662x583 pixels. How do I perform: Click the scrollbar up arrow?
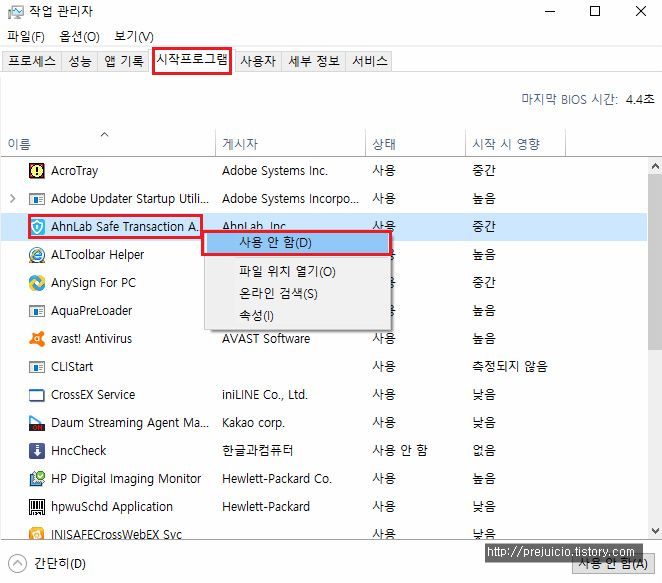pos(655,166)
